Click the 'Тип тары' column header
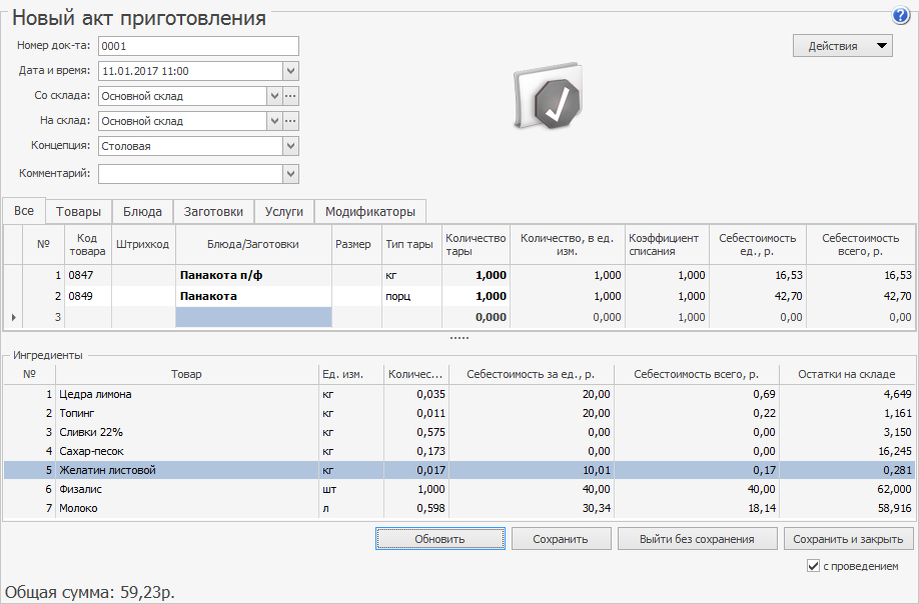 (x=411, y=244)
